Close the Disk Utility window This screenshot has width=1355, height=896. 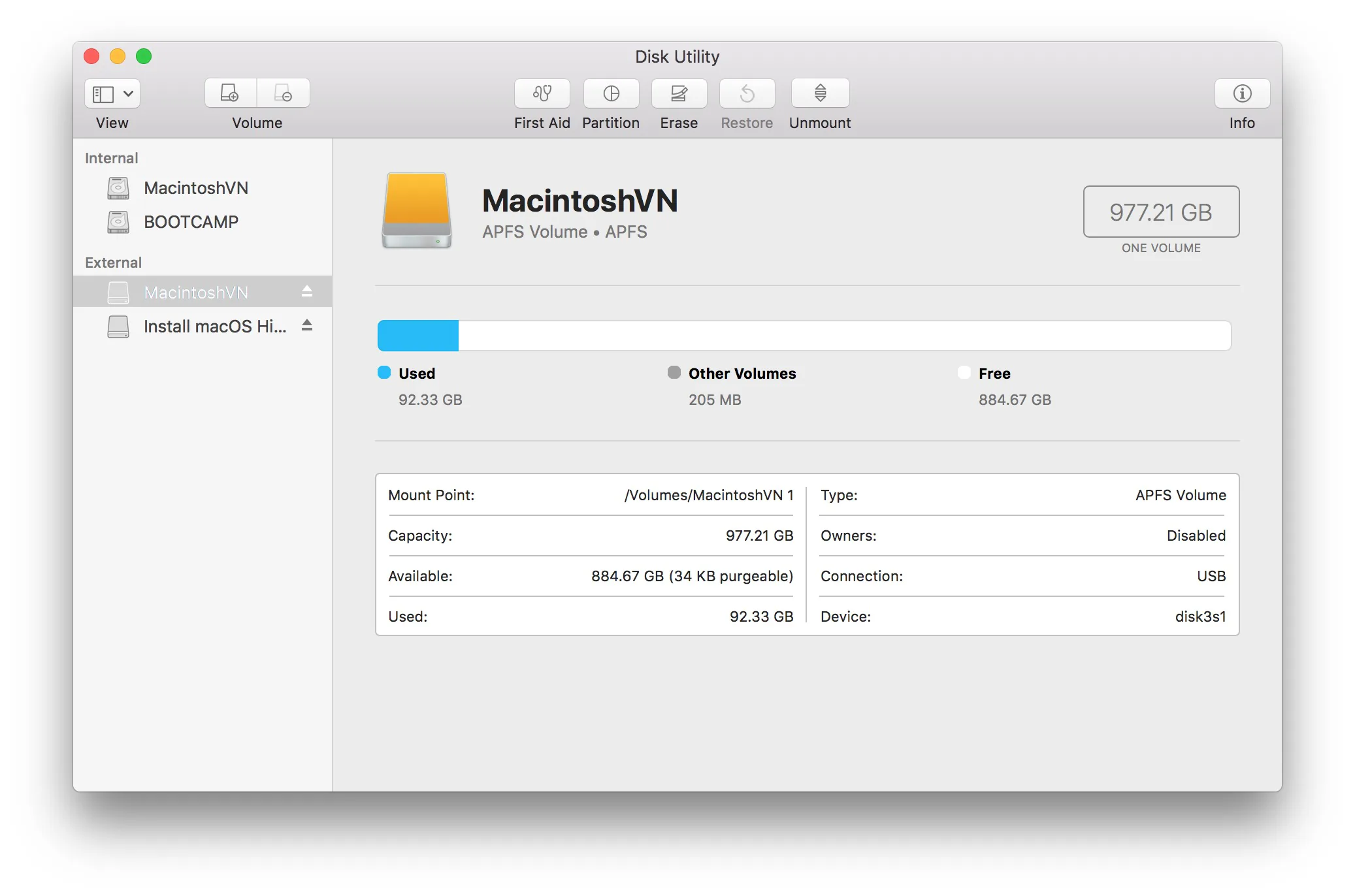(x=91, y=56)
